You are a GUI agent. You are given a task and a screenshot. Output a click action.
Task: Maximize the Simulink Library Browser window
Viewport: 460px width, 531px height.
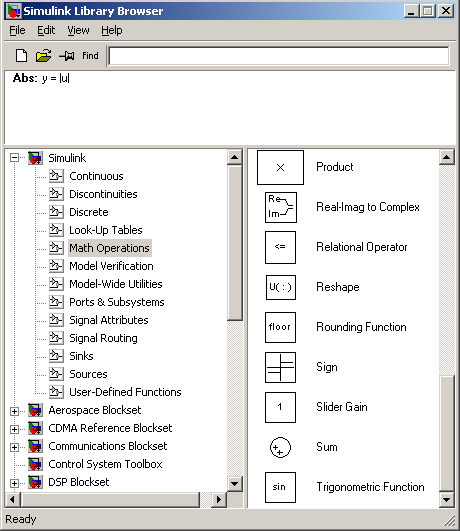[427, 11]
